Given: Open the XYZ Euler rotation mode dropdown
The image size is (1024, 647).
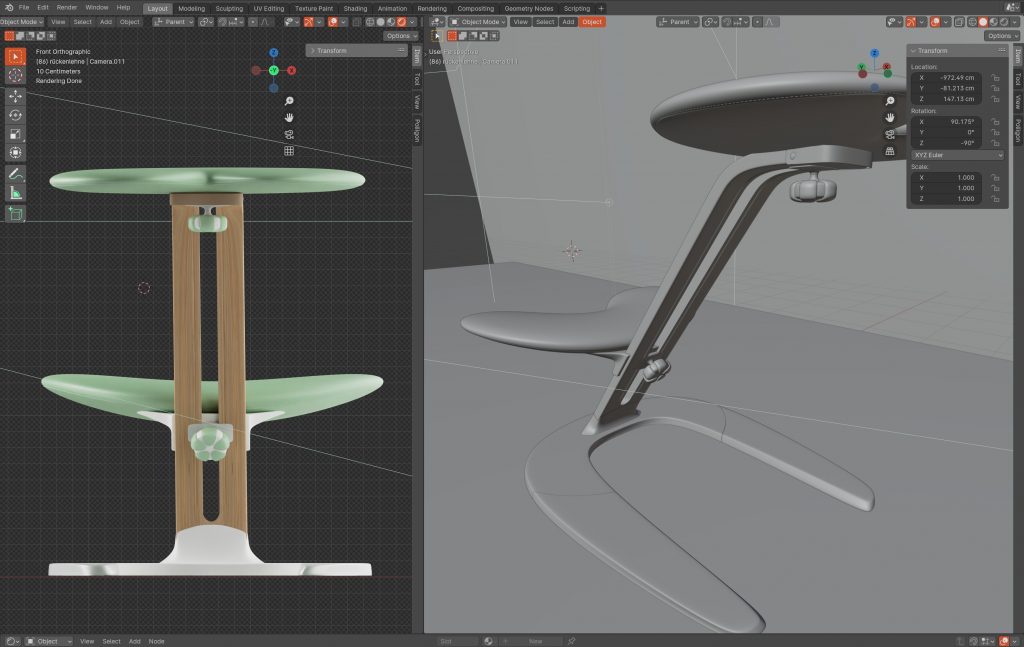Looking at the screenshot, I should point(957,155).
